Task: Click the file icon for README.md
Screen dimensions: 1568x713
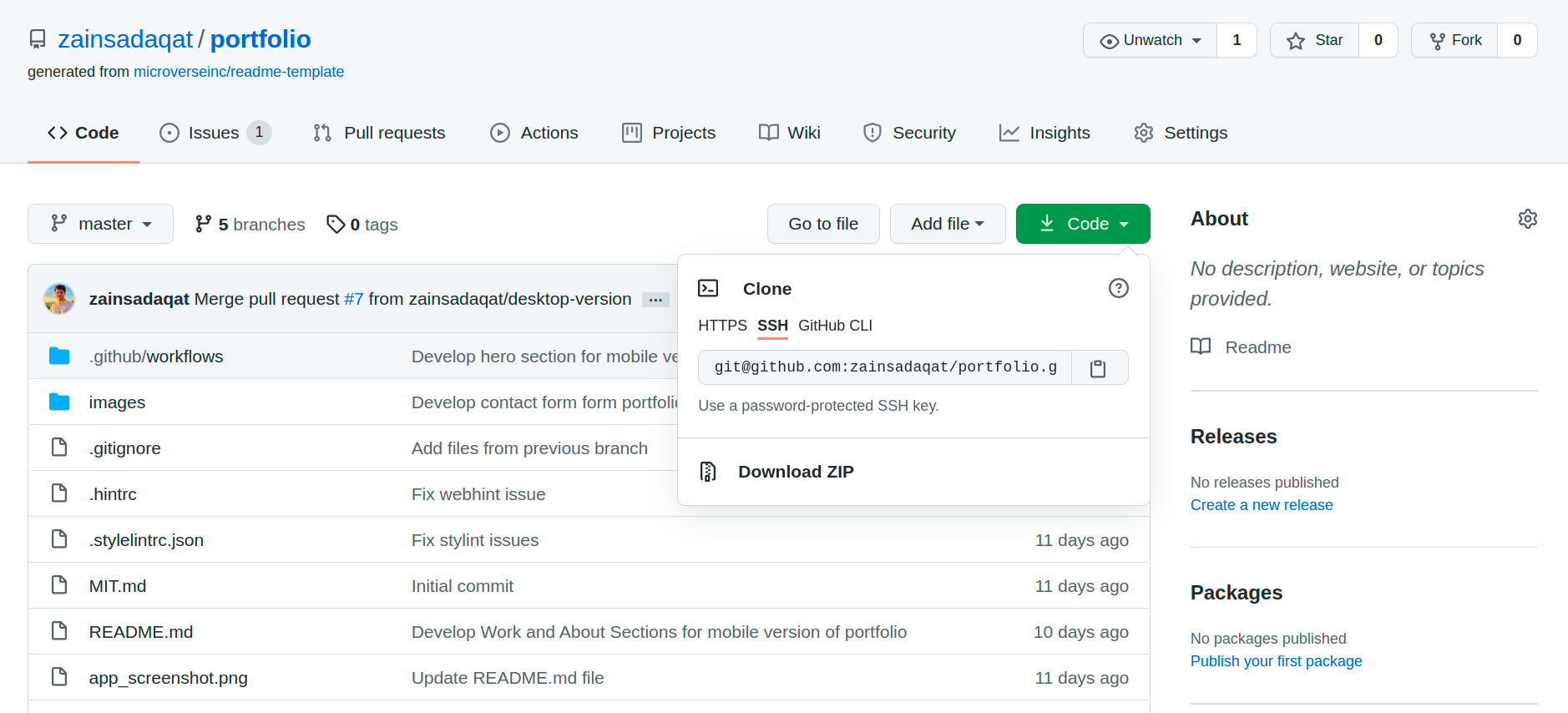Action: (59, 631)
